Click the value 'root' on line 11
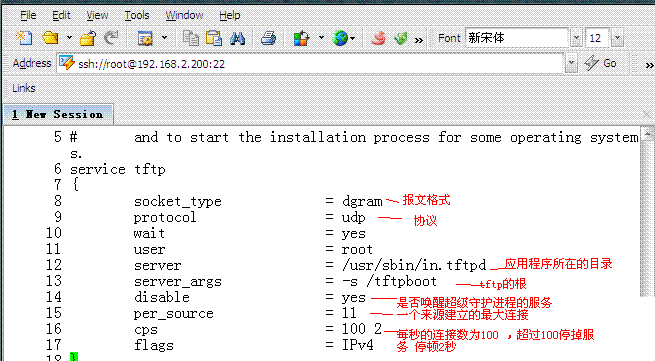Viewport: 655px width, 361px height. point(357,250)
